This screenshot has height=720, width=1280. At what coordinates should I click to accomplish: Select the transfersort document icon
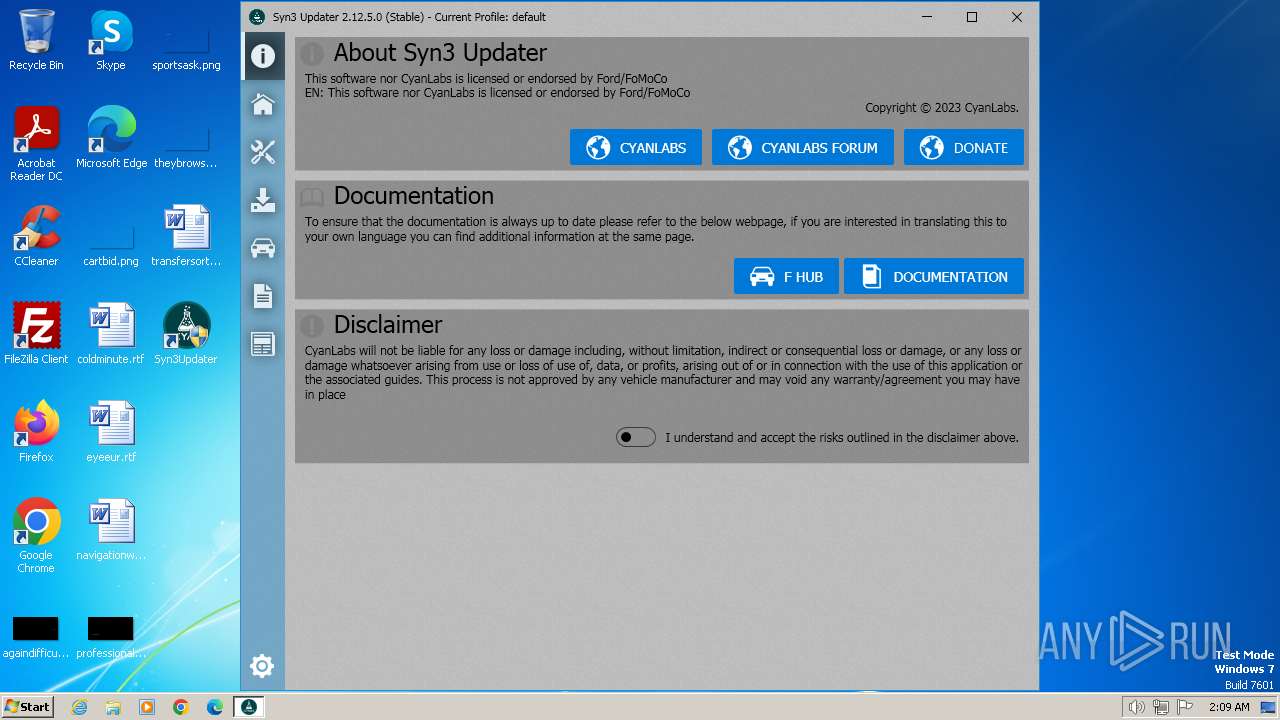186,236
